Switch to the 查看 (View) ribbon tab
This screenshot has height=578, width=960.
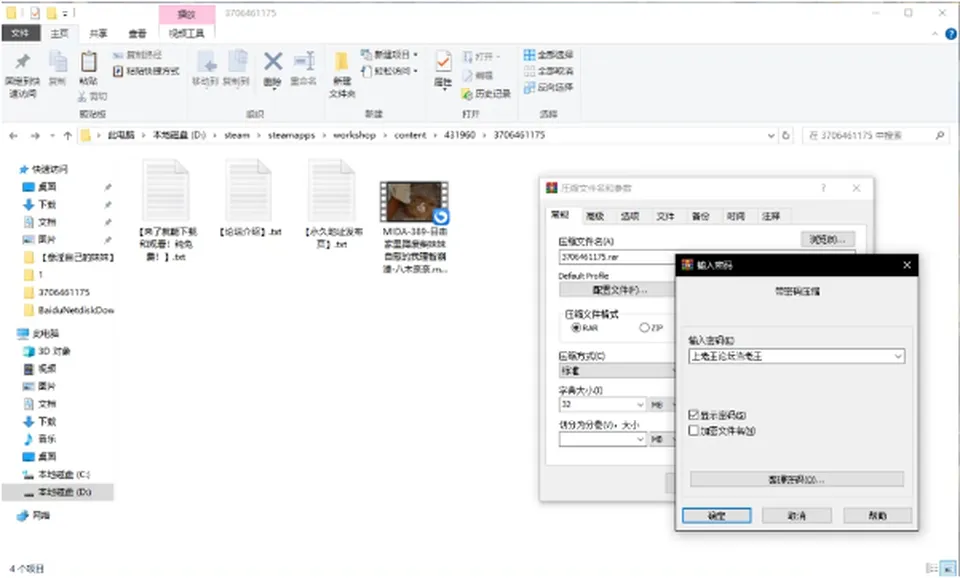click(x=137, y=34)
